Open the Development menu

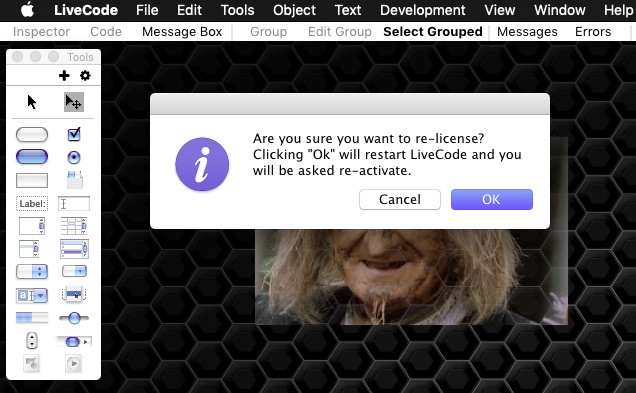[x=423, y=10]
